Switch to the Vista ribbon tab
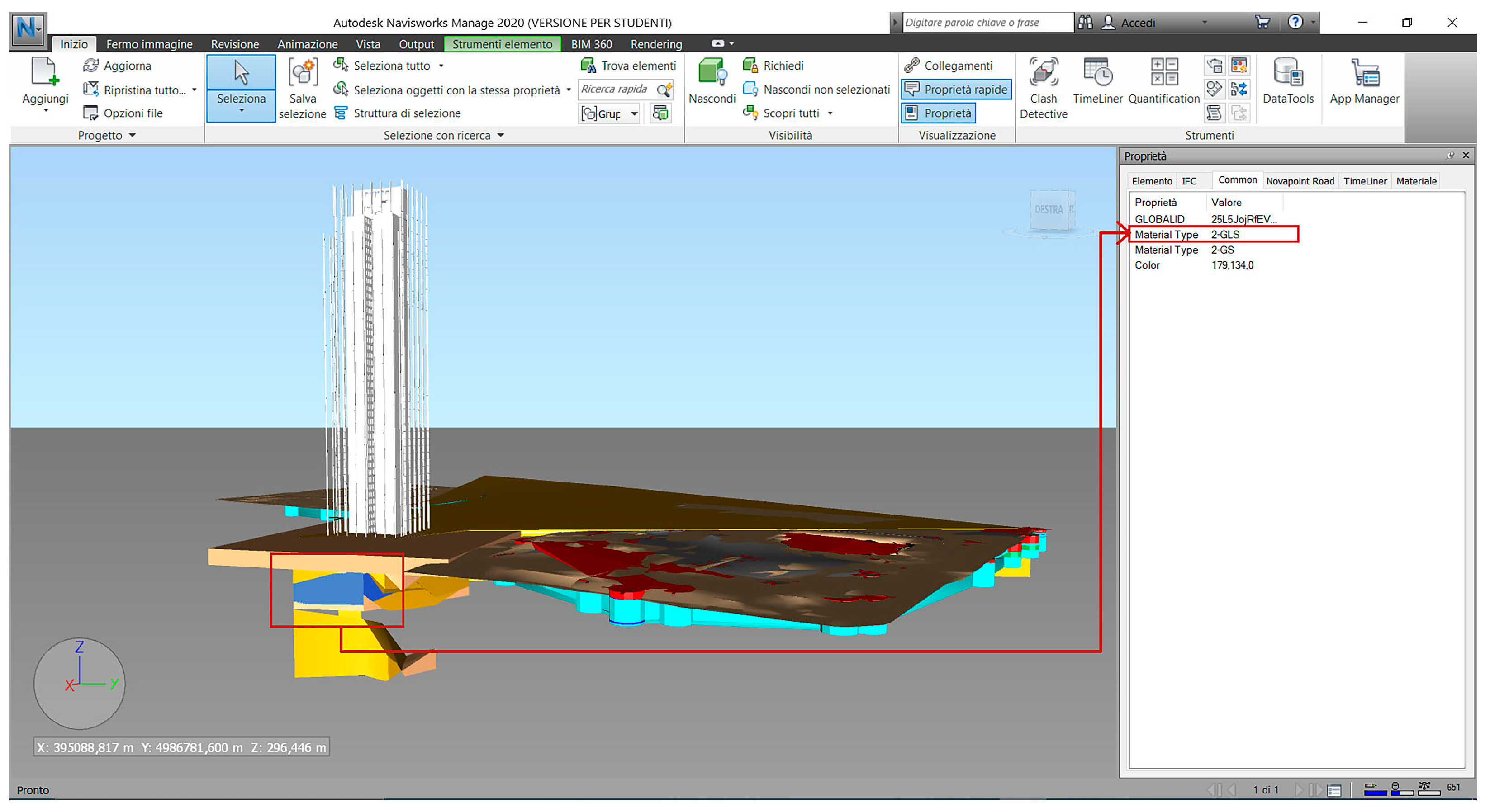 (x=368, y=44)
